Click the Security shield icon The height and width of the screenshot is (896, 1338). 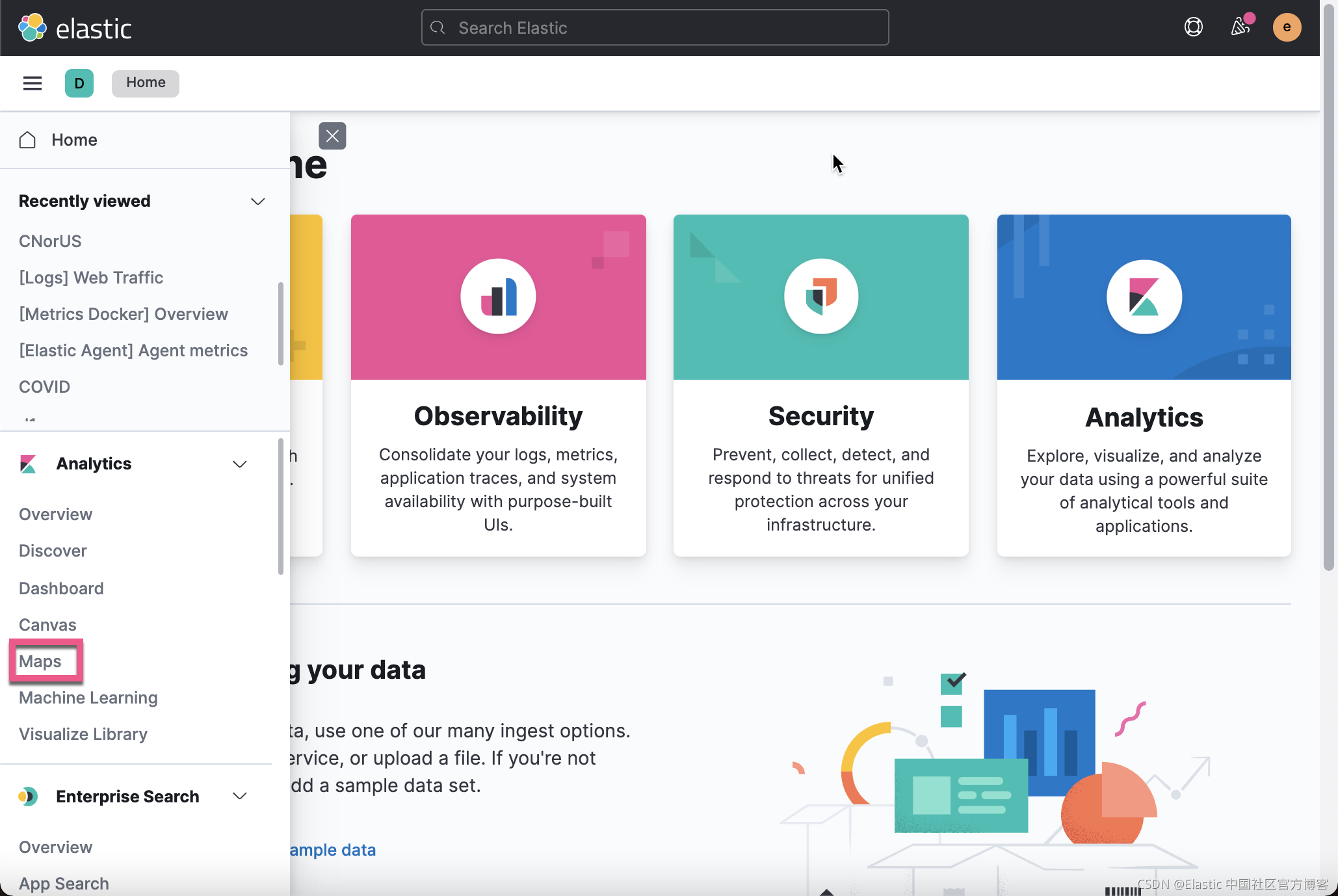coord(821,296)
